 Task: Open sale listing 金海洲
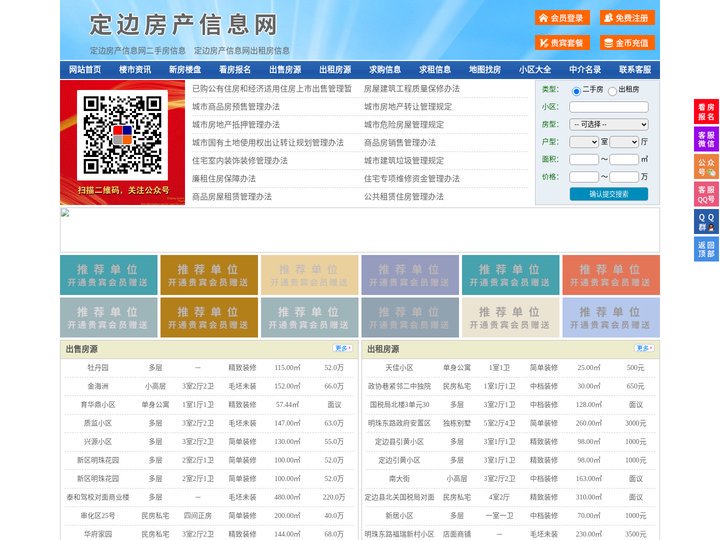pyautogui.click(x=98, y=386)
